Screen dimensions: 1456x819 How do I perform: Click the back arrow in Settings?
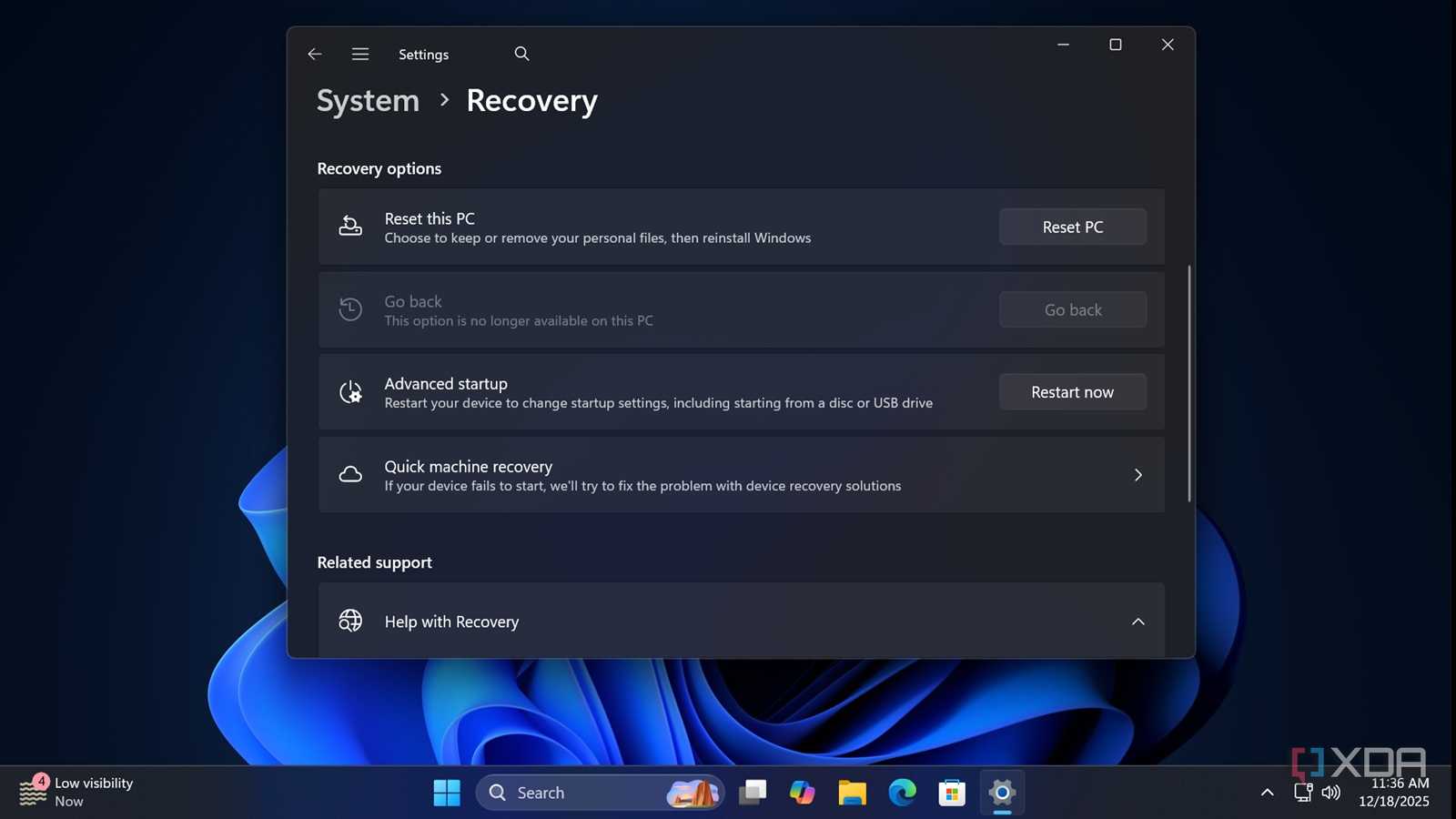point(315,55)
